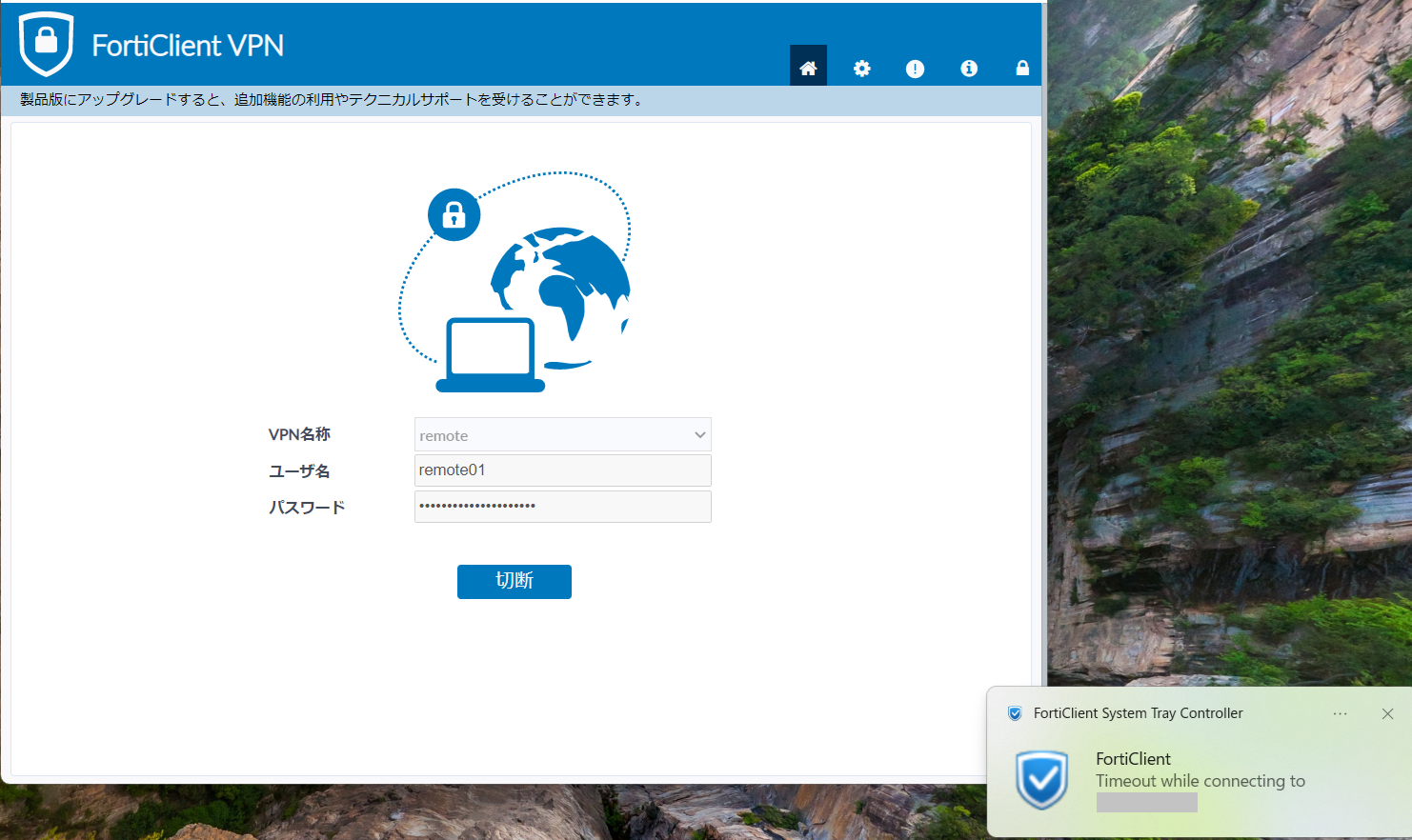Viewport: 1412px width, 840px height.
Task: Open the more options ellipsis on the notification
Action: coord(1340,713)
